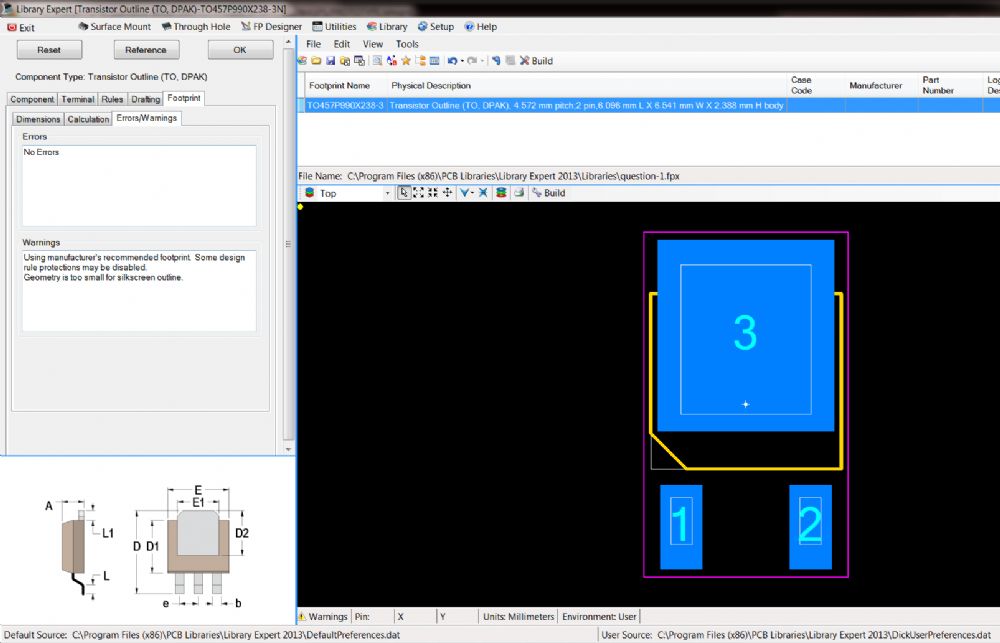The width and height of the screenshot is (1000, 643).
Task: Select the pointer tool in viewer toolbar
Action: (x=404, y=193)
